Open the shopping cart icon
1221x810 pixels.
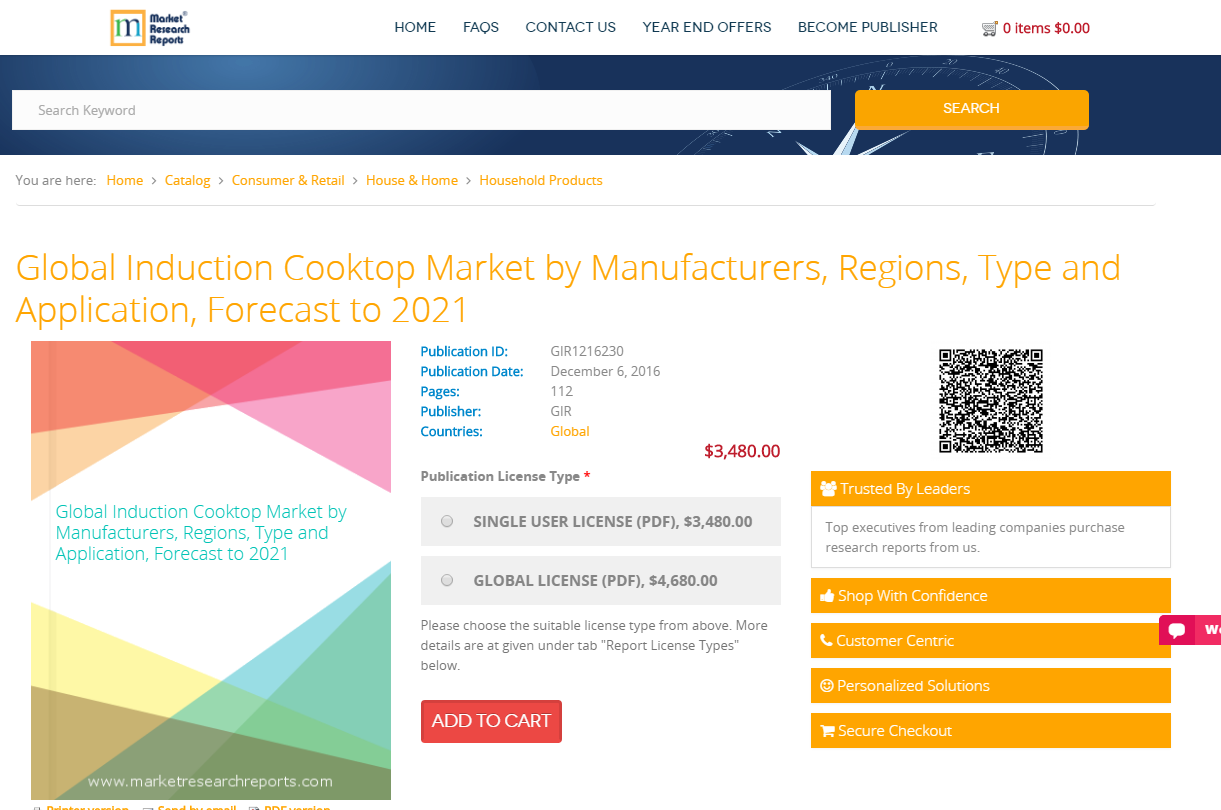pyautogui.click(x=990, y=29)
